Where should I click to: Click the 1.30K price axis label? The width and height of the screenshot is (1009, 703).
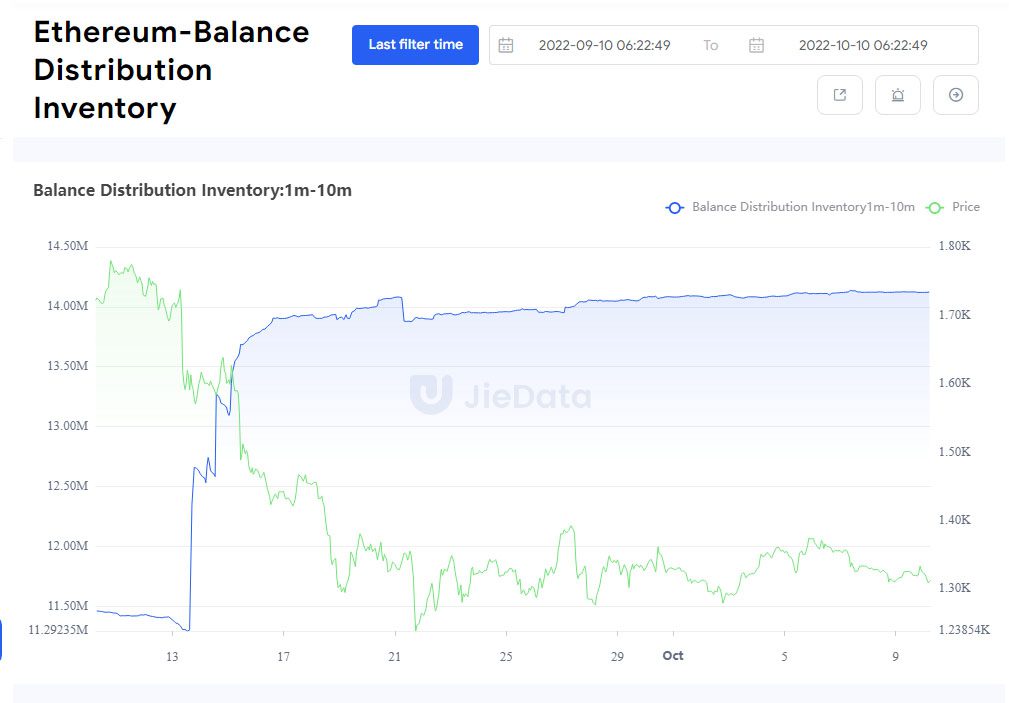(954, 588)
